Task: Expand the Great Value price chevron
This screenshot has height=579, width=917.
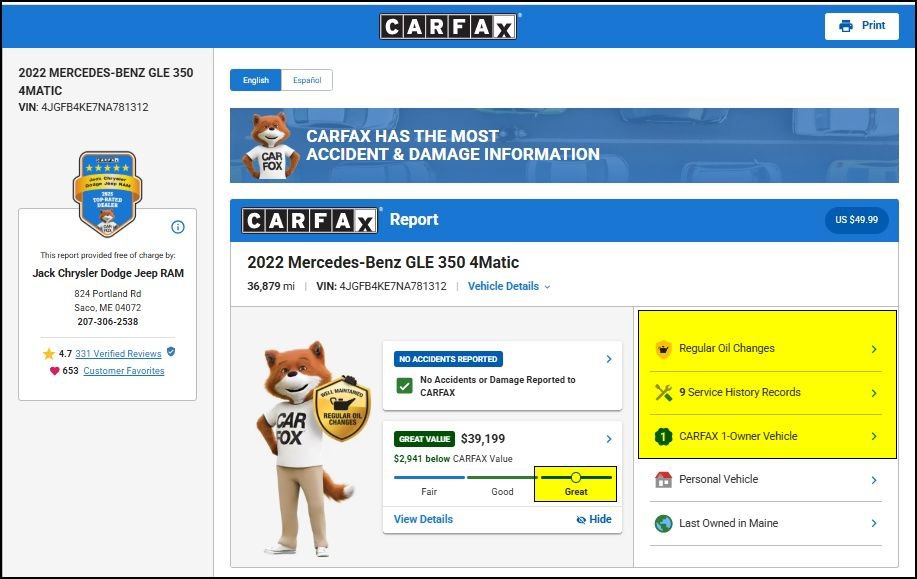Action: tap(609, 439)
